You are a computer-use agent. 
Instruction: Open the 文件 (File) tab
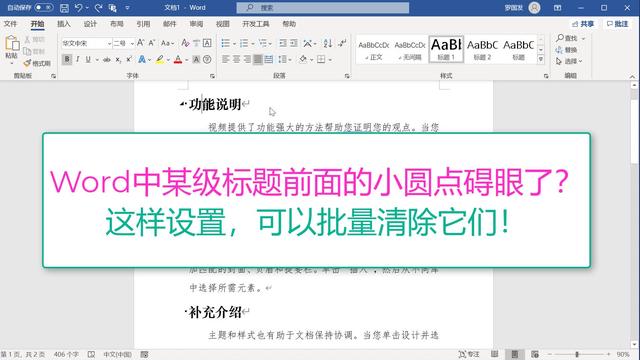point(11,24)
